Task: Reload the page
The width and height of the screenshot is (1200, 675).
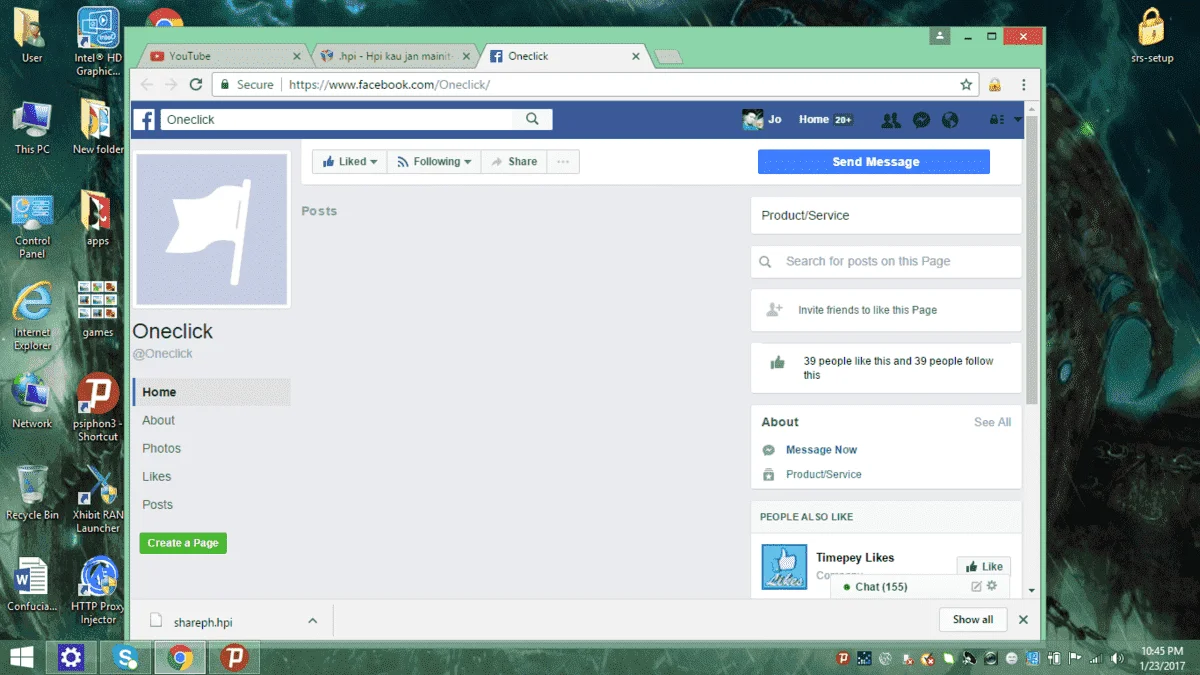Action: click(196, 85)
